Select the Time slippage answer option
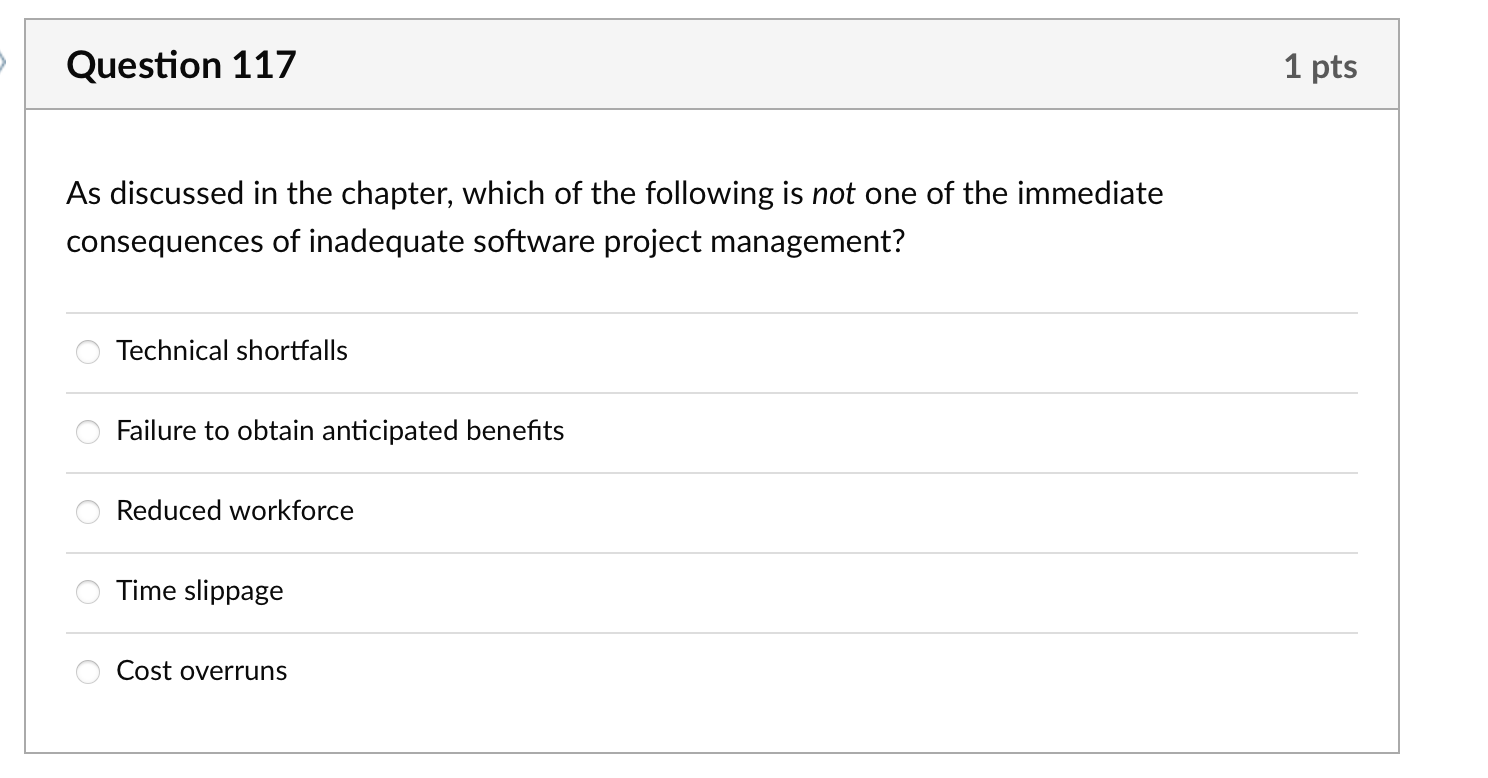Screen dimensions: 1488x778 tap(199, 591)
